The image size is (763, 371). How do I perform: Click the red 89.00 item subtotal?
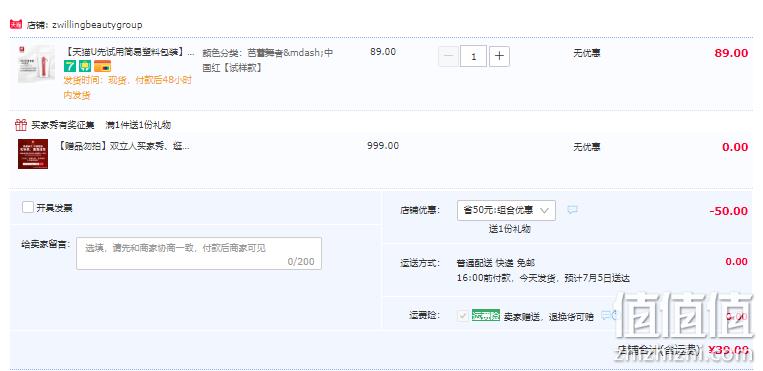click(x=731, y=53)
